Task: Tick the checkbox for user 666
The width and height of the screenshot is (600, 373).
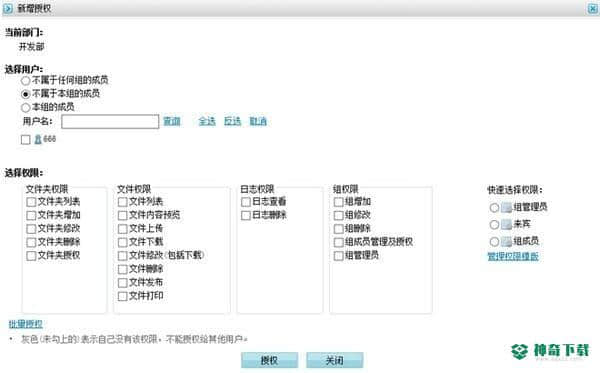Action: (x=26, y=140)
